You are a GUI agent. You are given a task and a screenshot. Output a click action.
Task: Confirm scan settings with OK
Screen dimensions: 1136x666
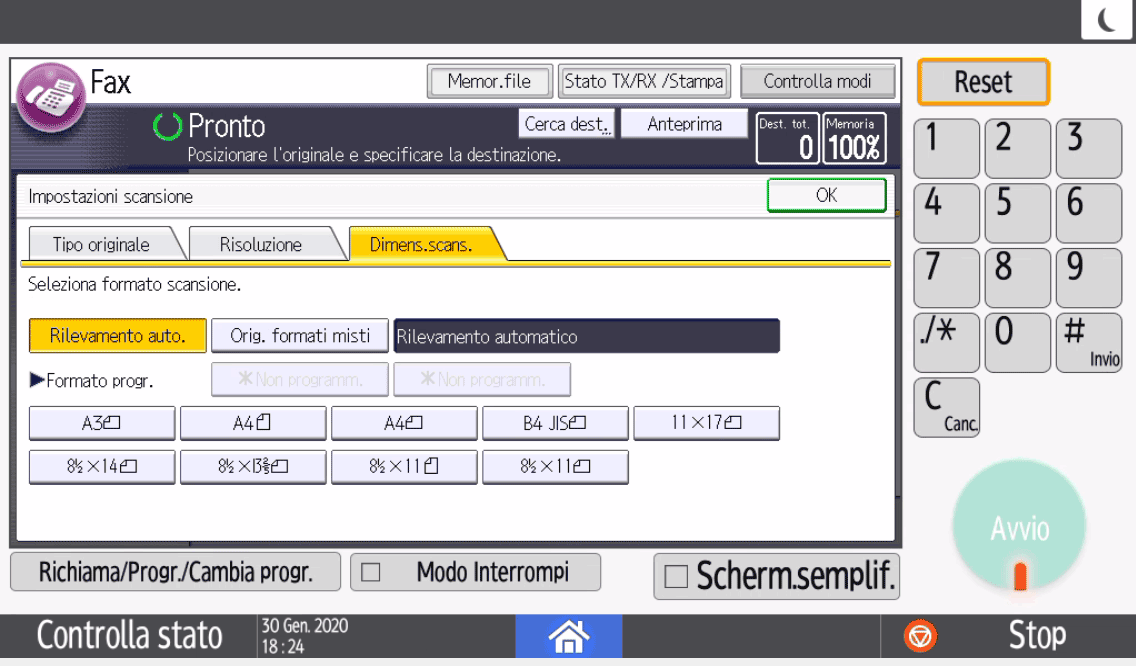pos(827,195)
